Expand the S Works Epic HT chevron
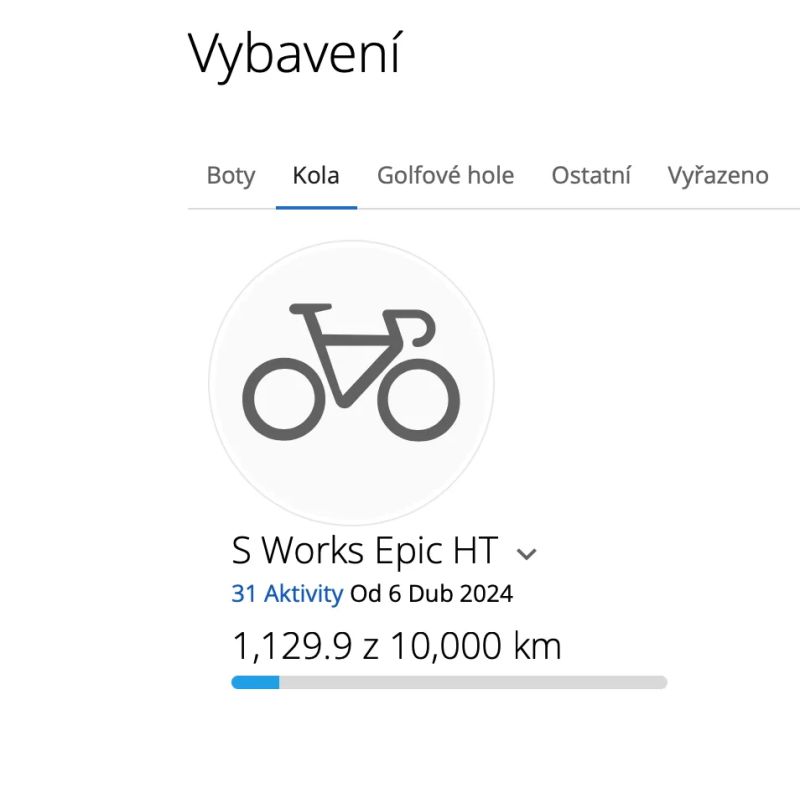This screenshot has width=800, height=793. [527, 554]
